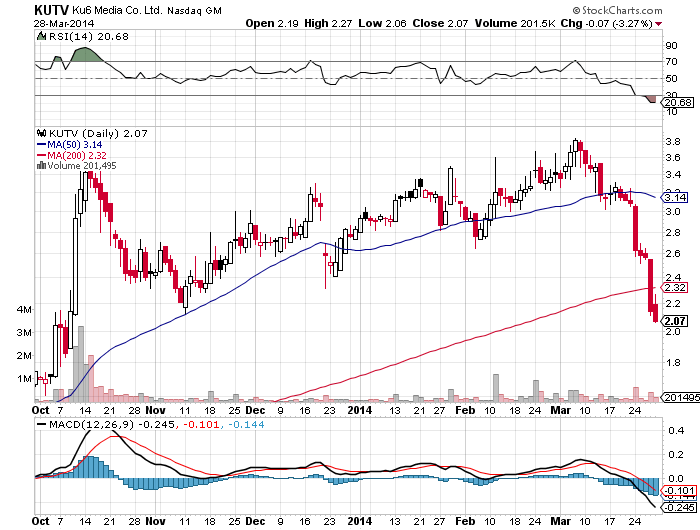
Task: Click the Close 2.07 value
Action: click(x=440, y=23)
